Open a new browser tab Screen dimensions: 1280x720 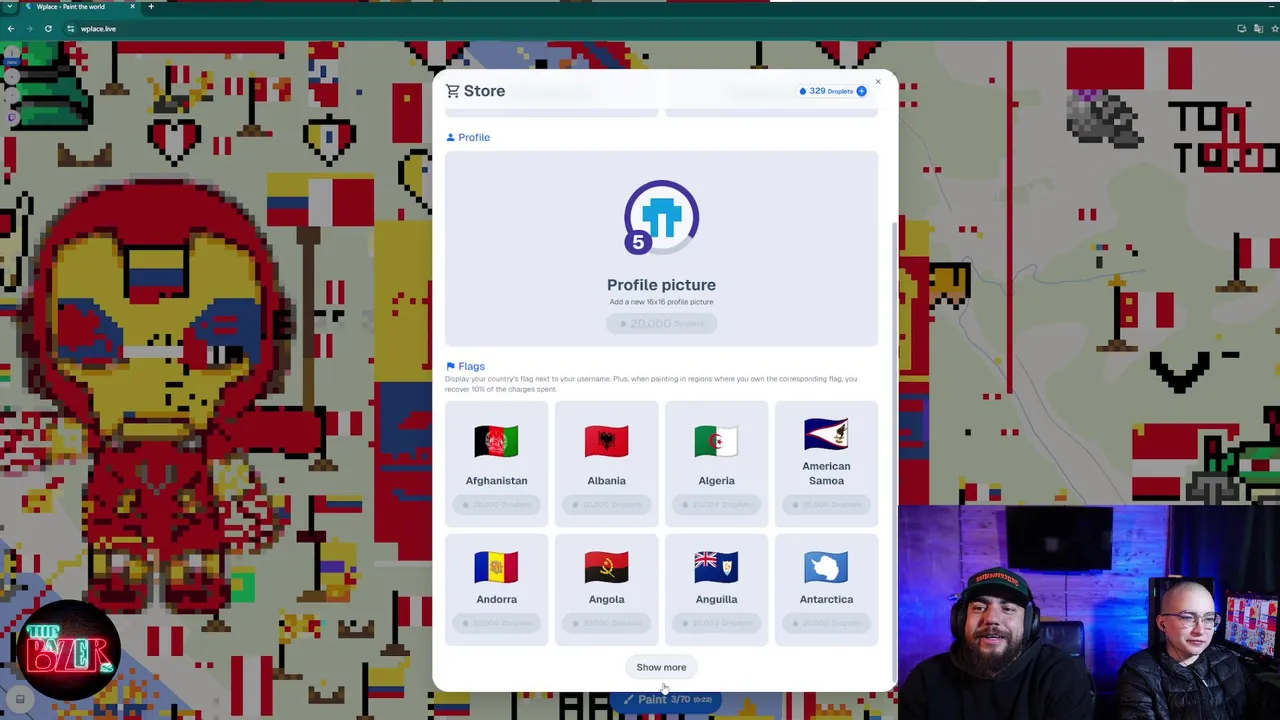151,7
